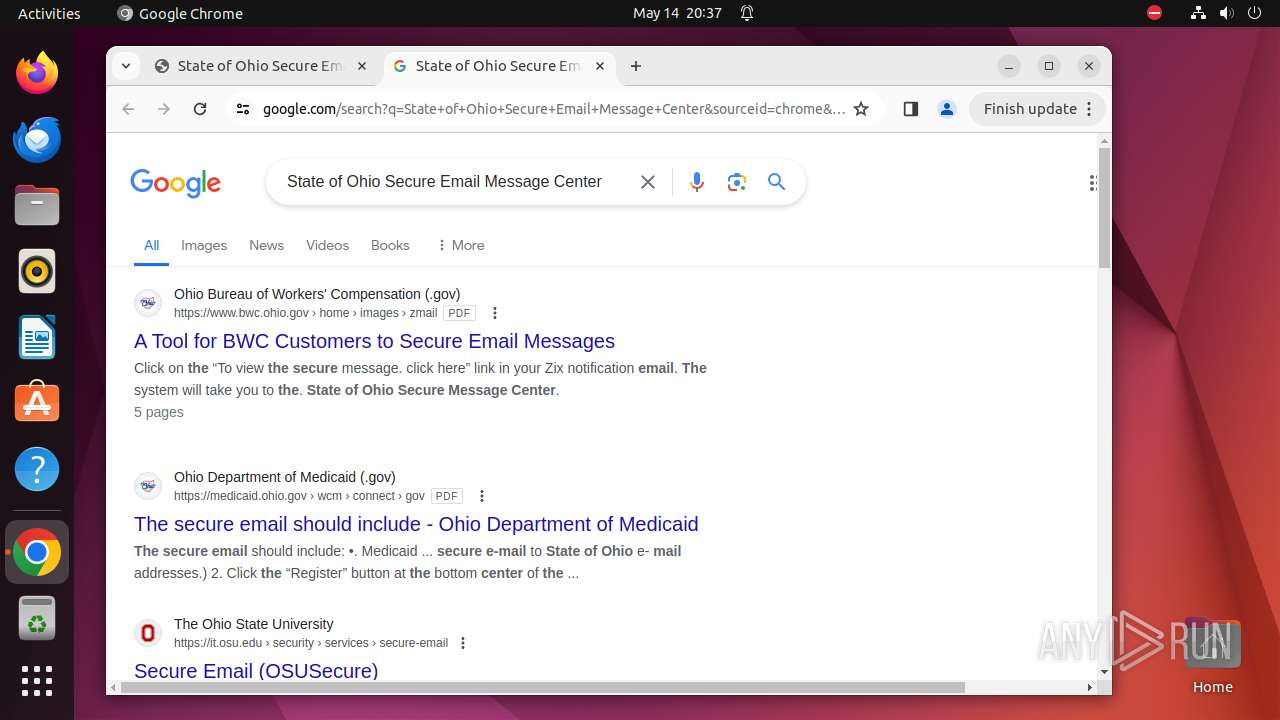Open the Help icon in the dock
This screenshot has height=720, width=1280.
coord(37,469)
